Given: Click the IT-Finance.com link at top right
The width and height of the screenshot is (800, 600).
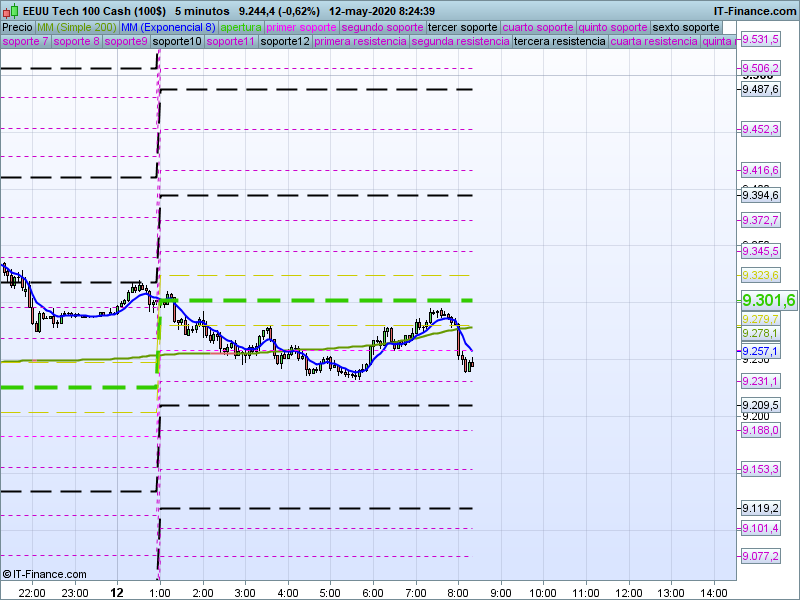Looking at the screenshot, I should pos(755,9).
